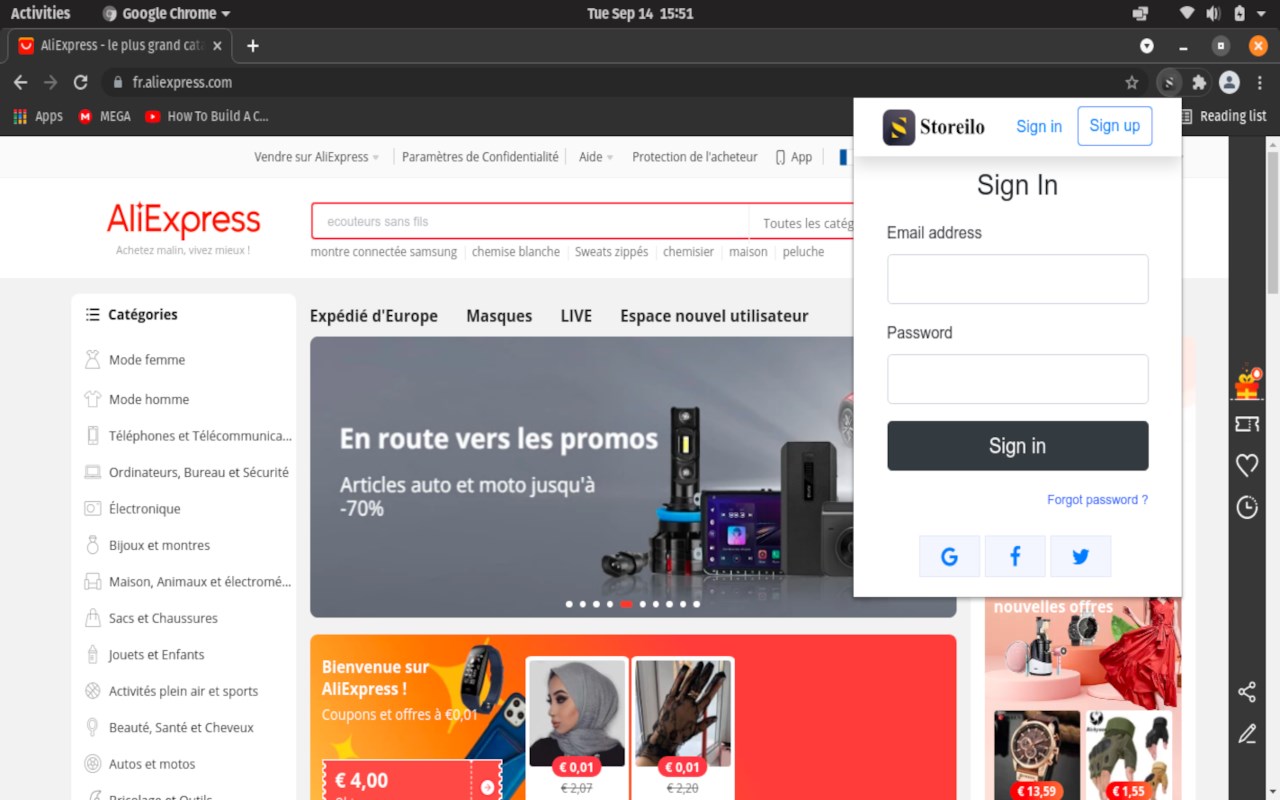
Task: Open the system volume icon
Action: [x=1213, y=13]
